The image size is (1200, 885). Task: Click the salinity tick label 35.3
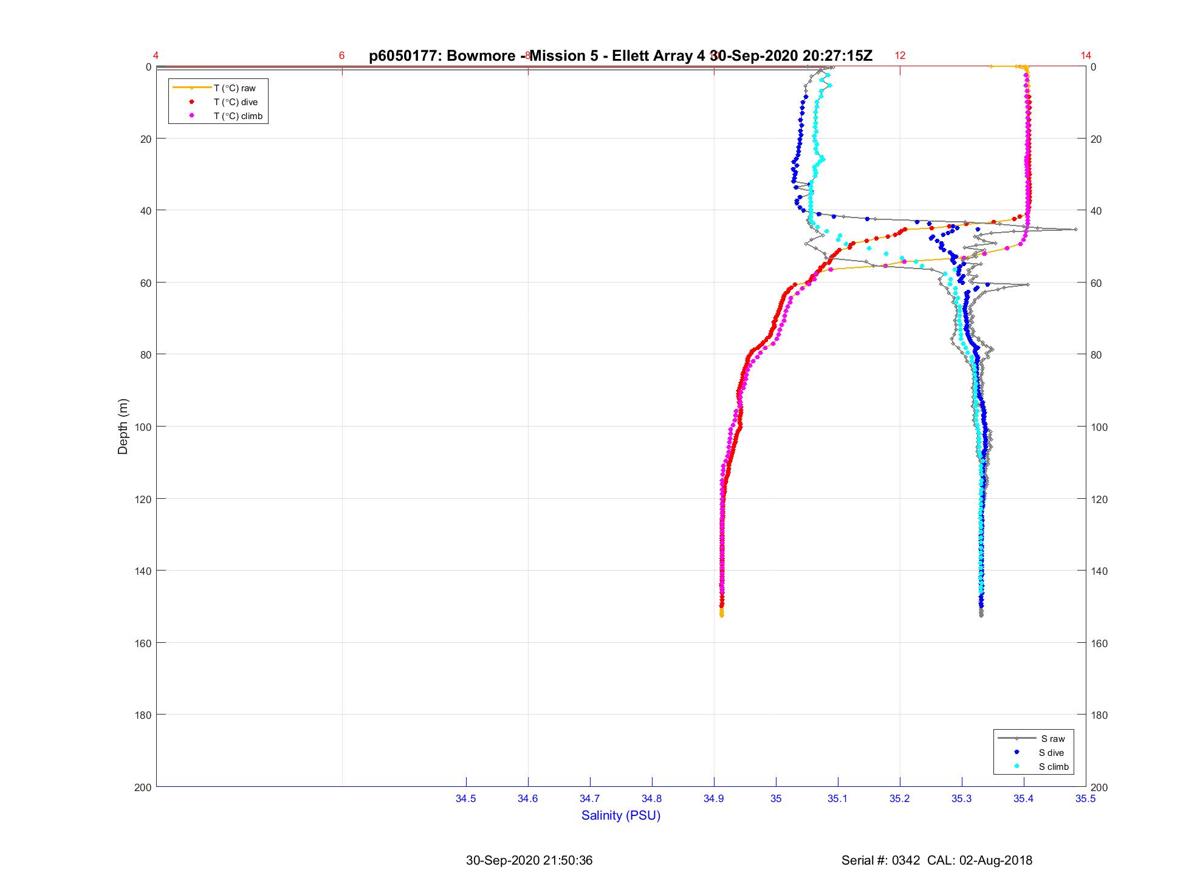962,798
